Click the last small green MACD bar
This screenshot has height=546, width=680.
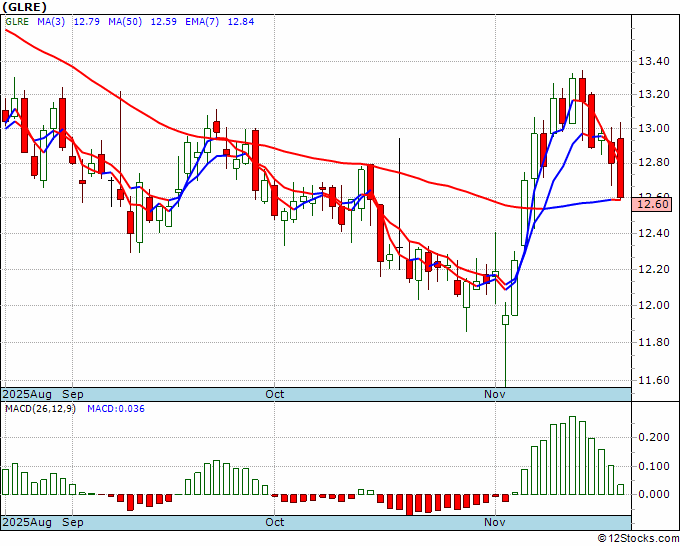(621, 490)
